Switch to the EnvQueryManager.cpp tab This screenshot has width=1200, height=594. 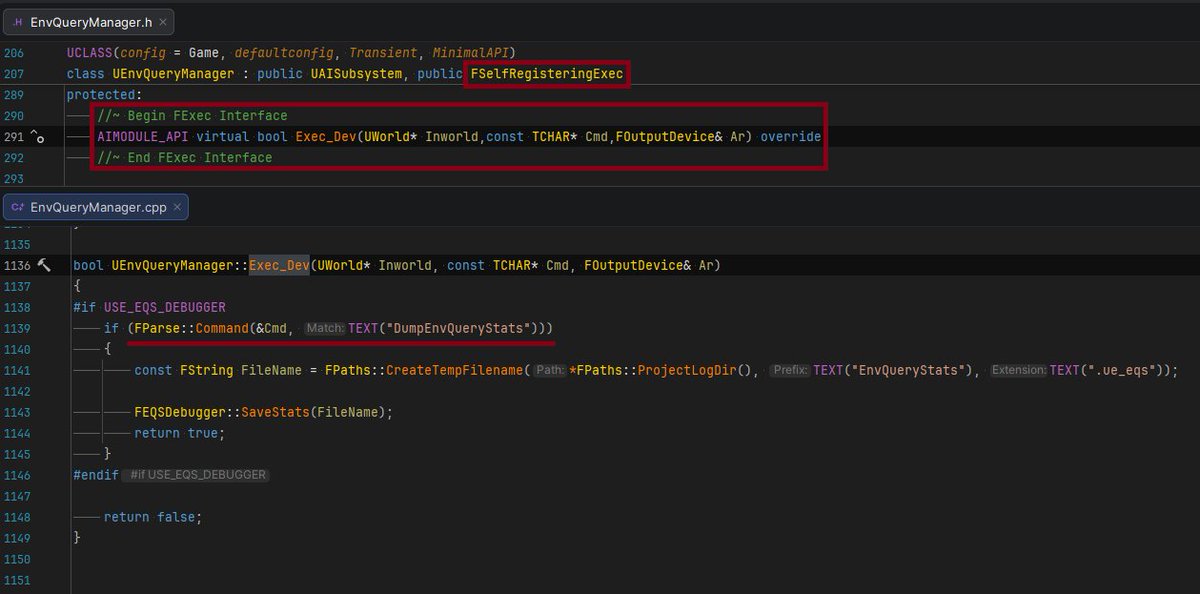point(96,207)
